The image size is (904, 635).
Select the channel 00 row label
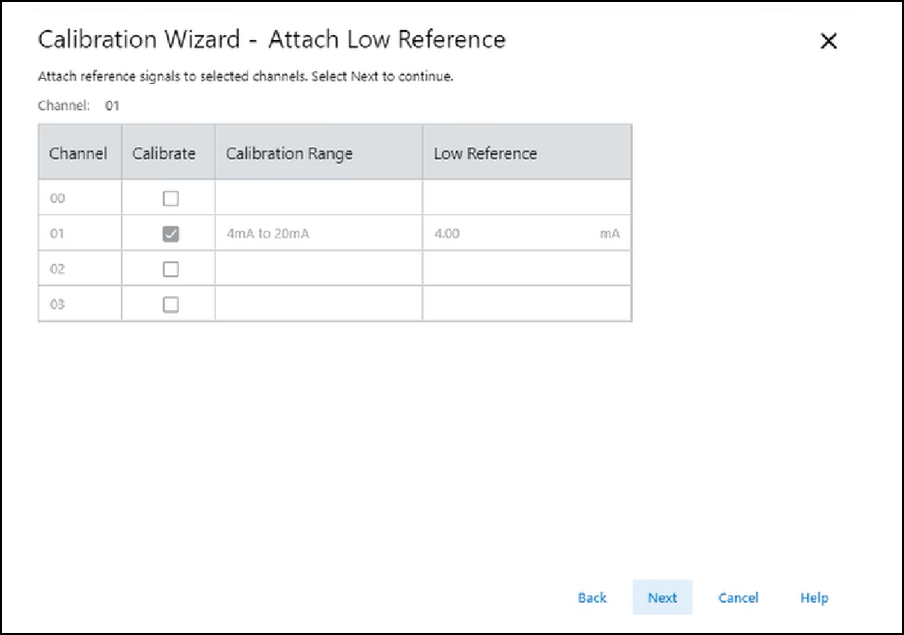[x=58, y=198]
